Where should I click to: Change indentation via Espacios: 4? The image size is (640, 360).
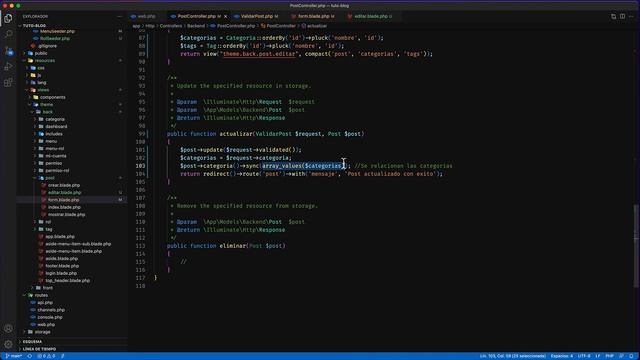(562, 356)
